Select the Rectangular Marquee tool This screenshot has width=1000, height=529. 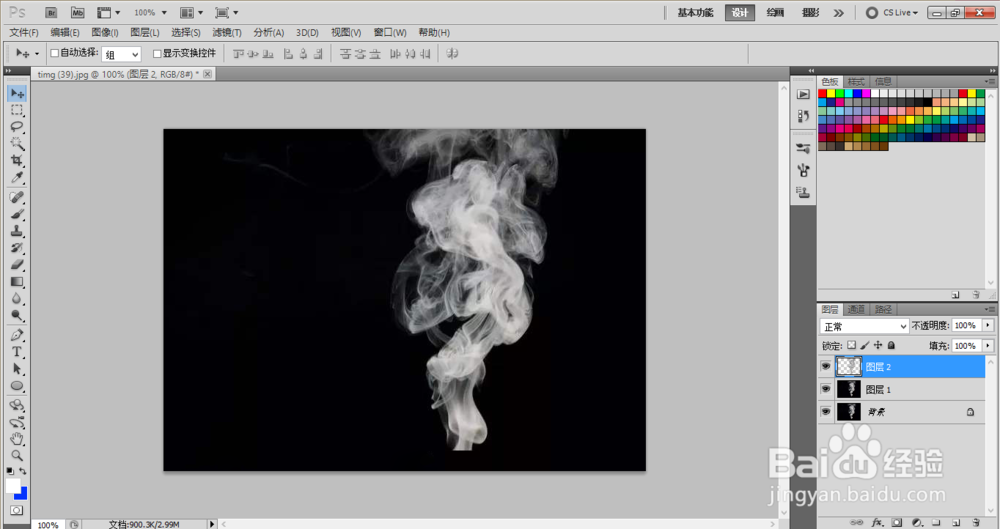[17, 110]
